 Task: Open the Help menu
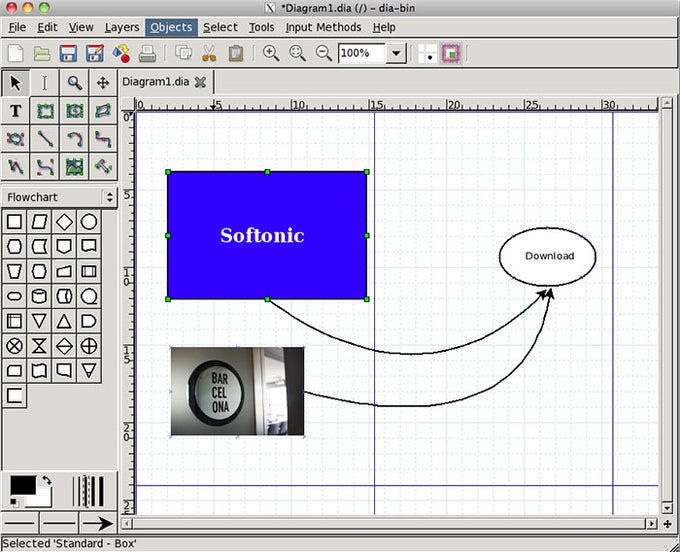tap(384, 27)
